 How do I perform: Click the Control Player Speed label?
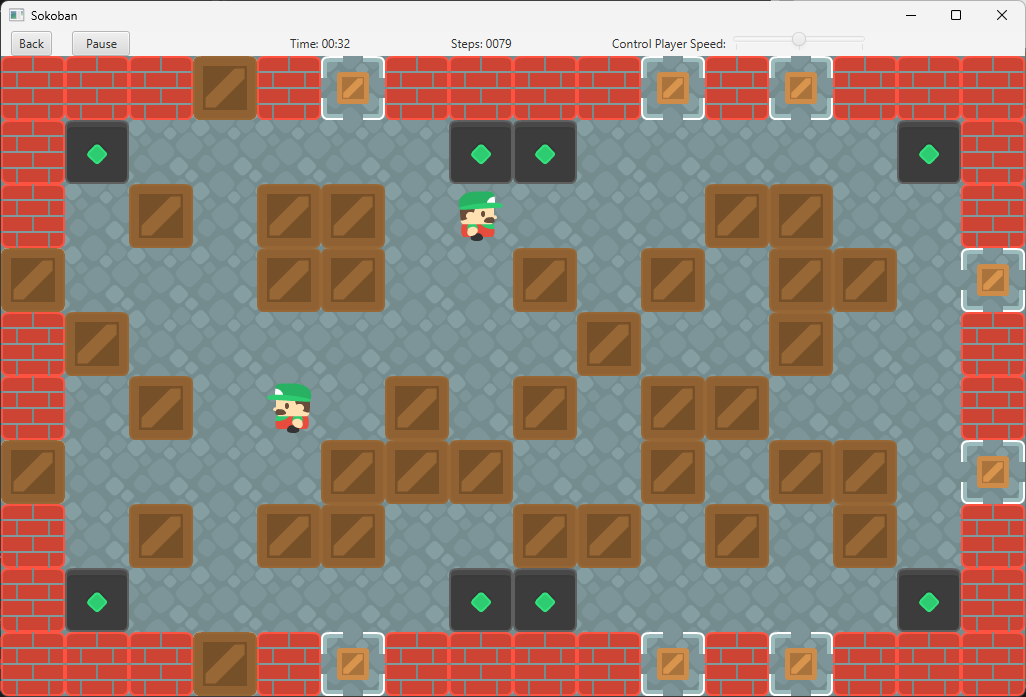(x=669, y=44)
